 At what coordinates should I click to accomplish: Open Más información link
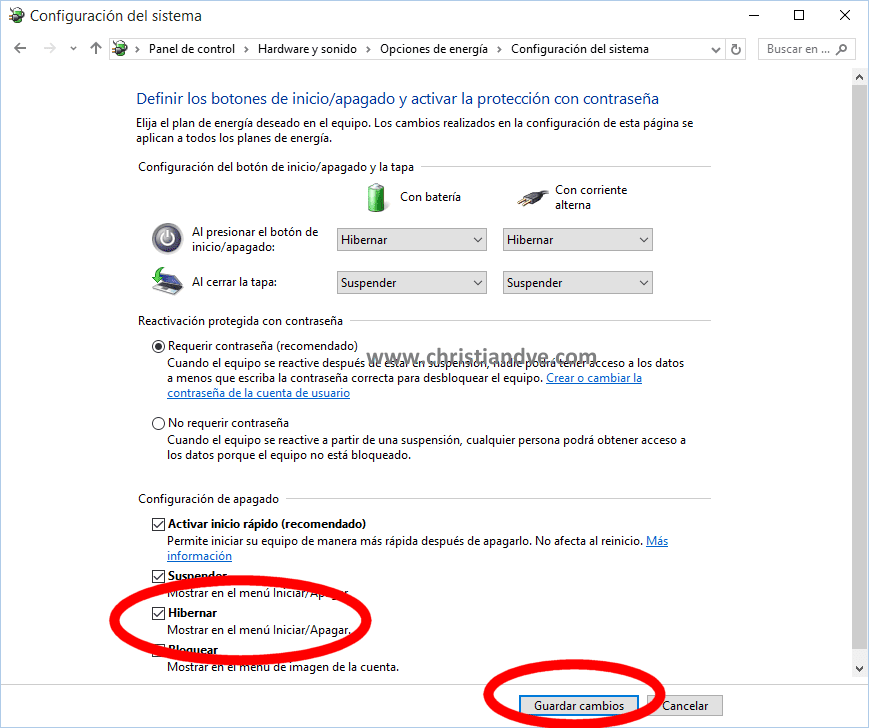point(417,548)
